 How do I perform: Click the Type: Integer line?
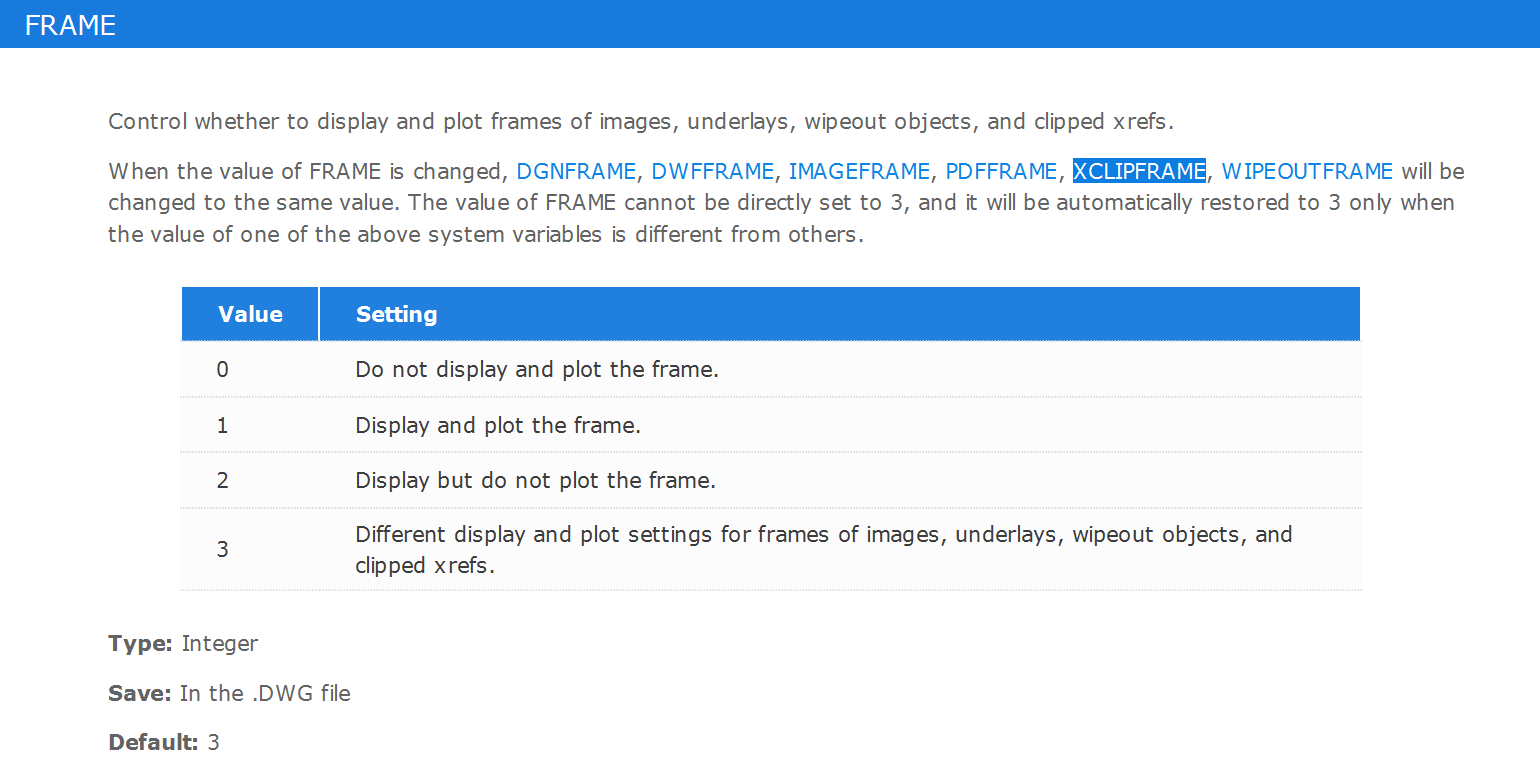point(183,643)
